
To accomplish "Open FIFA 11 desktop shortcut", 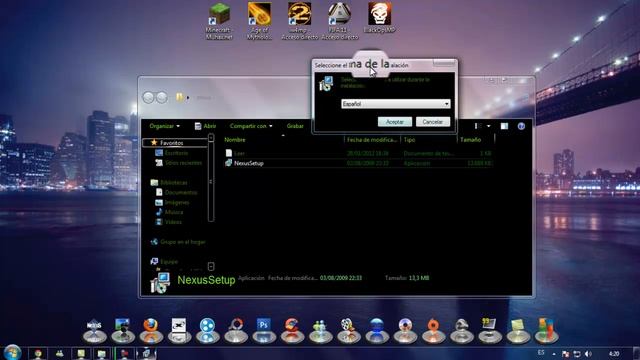I will 340,21.
